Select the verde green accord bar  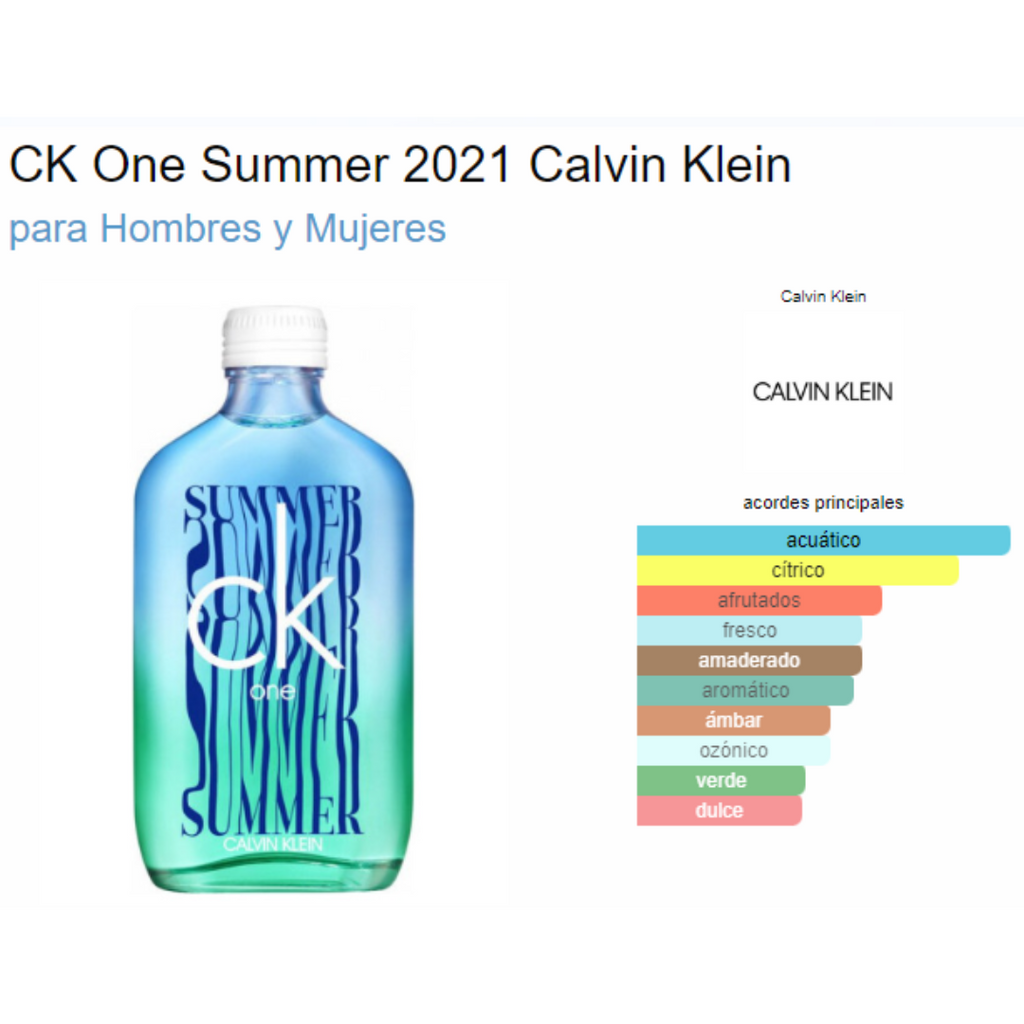(x=720, y=780)
